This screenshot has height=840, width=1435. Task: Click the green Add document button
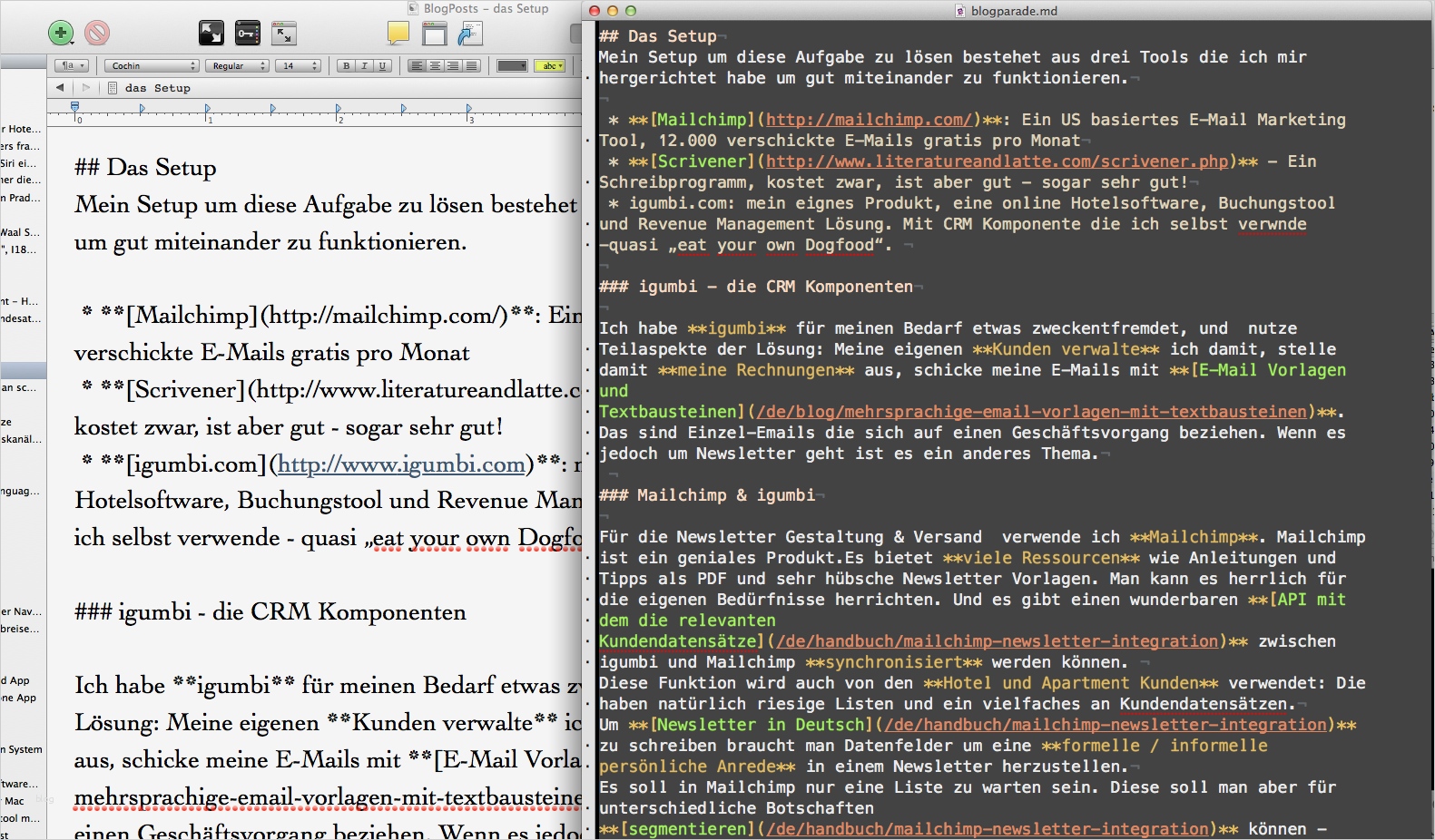[61, 34]
